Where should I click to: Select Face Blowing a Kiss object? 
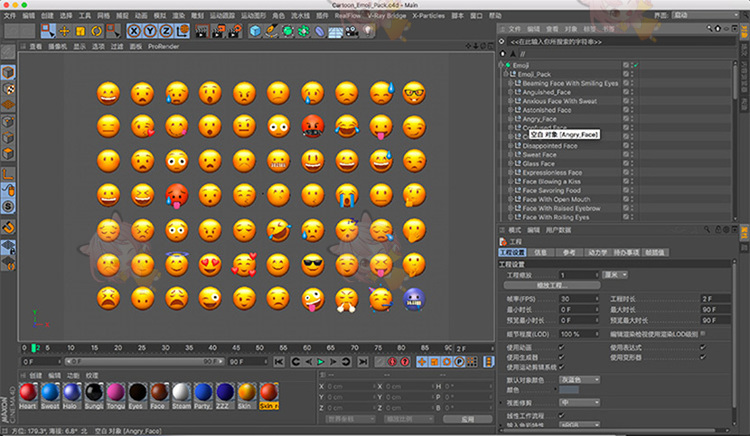(551, 182)
